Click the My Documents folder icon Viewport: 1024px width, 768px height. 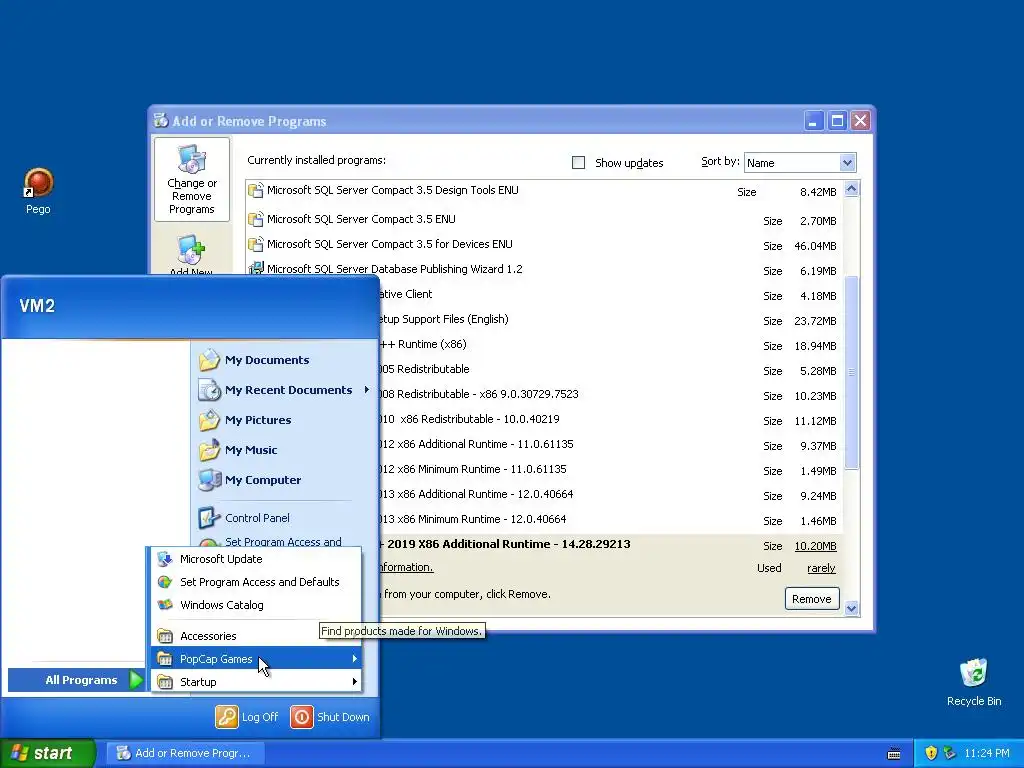click(209, 360)
